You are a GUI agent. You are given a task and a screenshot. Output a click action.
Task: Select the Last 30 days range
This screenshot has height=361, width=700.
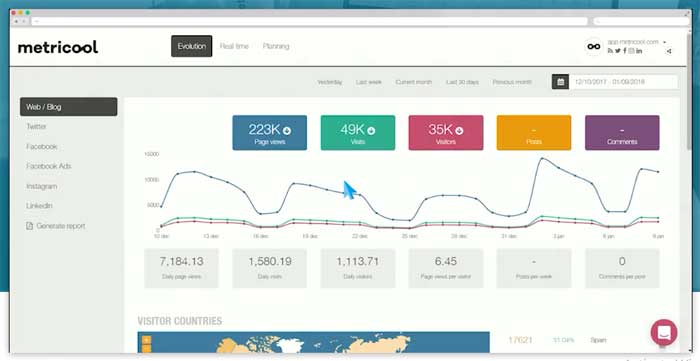462,82
